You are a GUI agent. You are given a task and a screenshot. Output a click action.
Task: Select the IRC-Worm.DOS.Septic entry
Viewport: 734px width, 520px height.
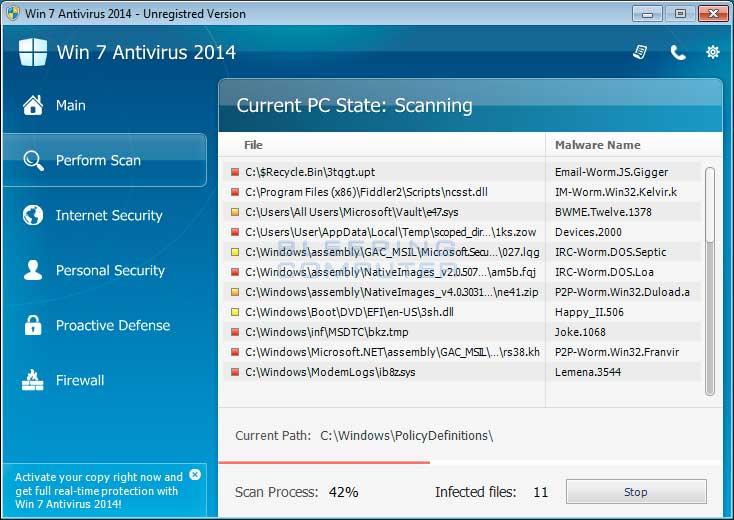(610, 252)
